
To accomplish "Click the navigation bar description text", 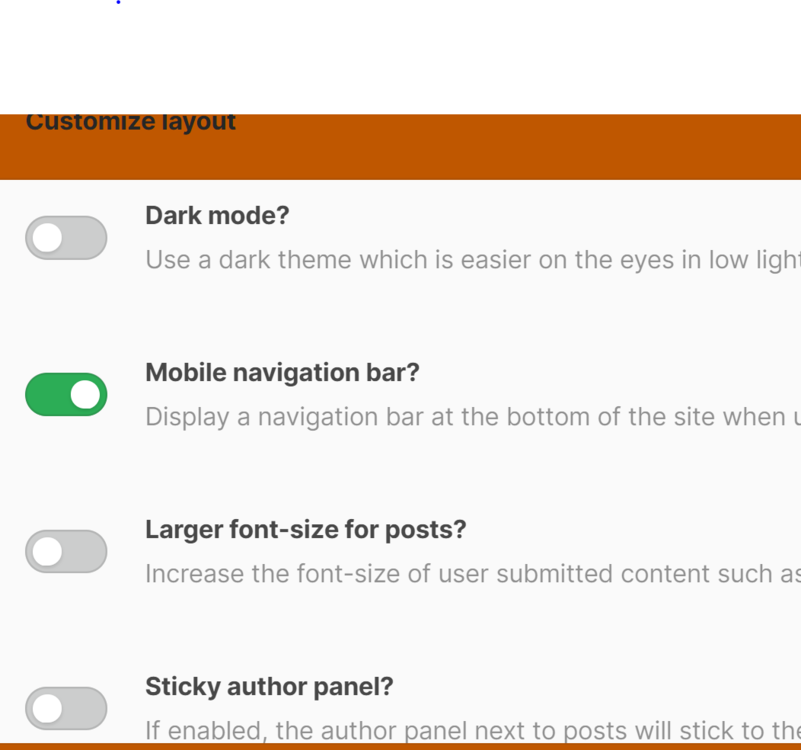I will 470,417.
